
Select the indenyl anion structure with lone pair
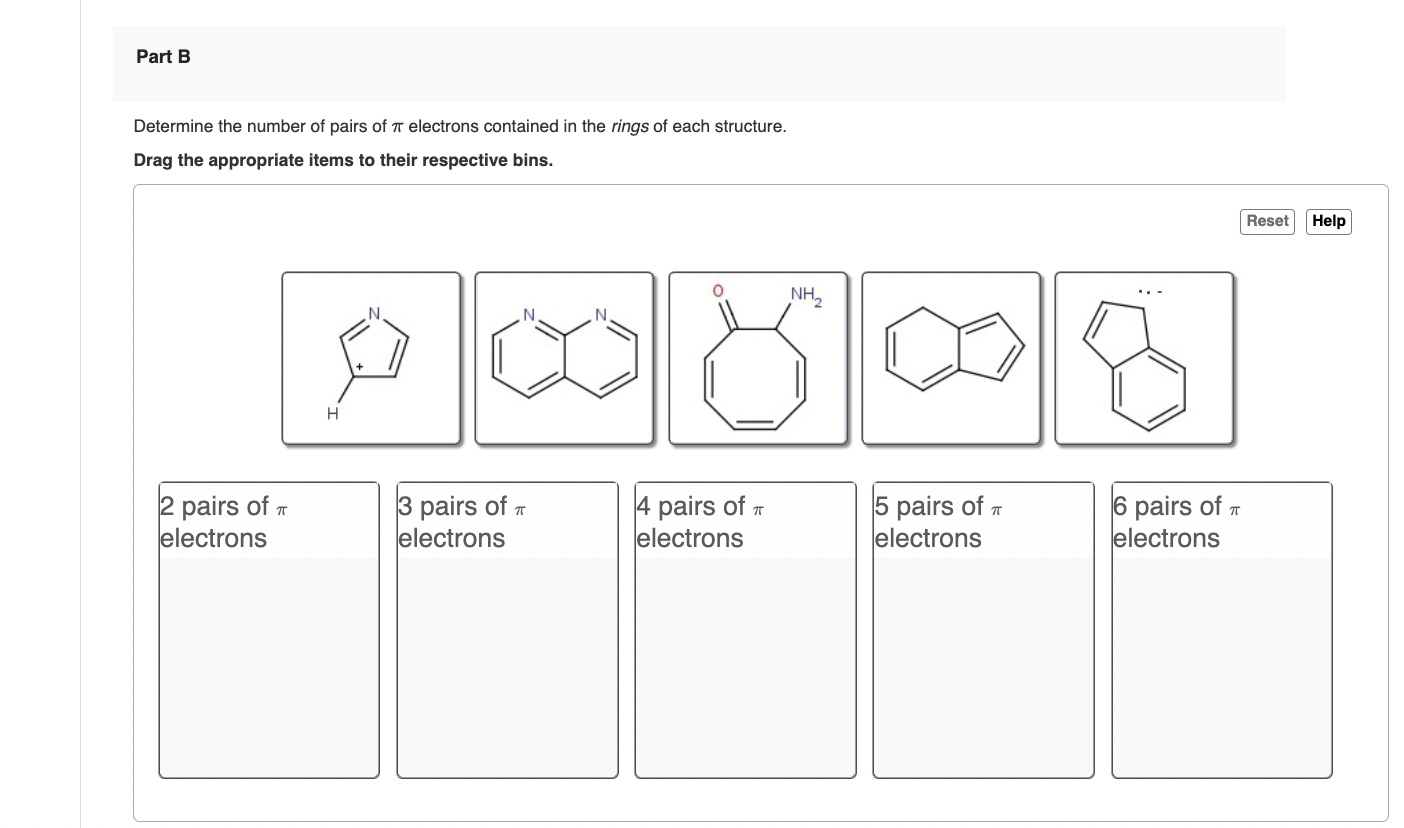coord(1144,358)
